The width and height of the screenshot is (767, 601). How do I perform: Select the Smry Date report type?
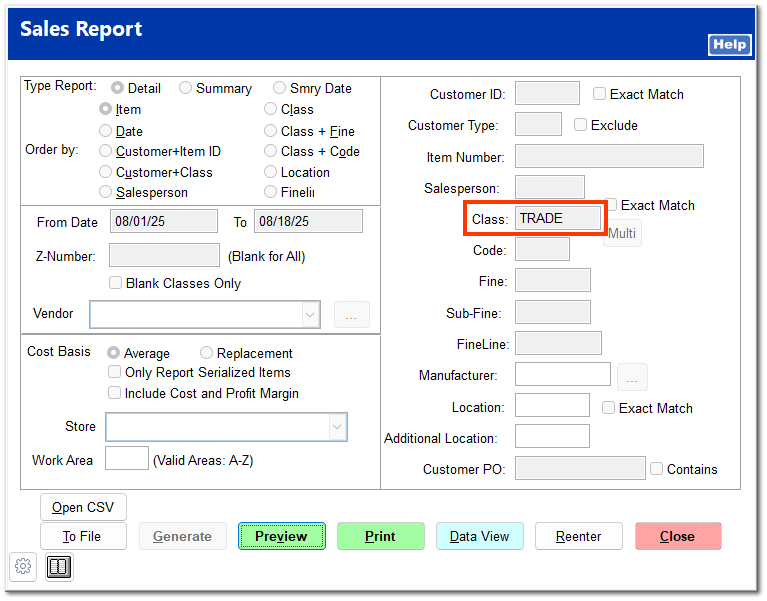[x=279, y=88]
